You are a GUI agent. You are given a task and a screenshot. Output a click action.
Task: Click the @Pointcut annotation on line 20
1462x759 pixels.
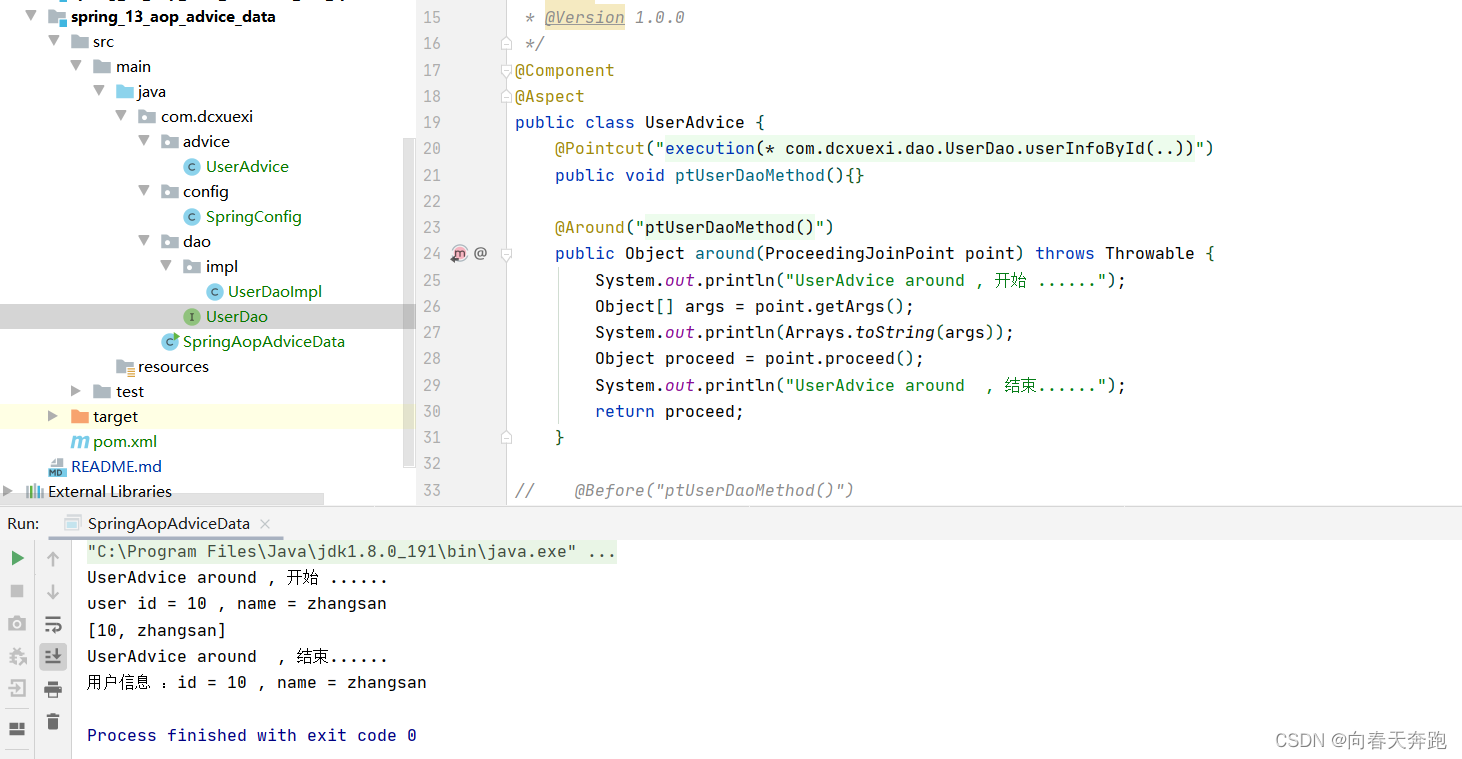(600, 148)
